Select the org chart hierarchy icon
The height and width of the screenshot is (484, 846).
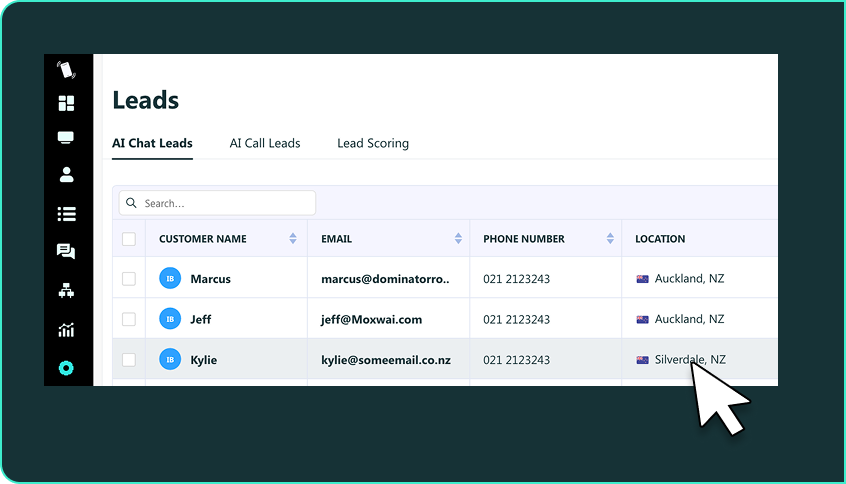67,291
